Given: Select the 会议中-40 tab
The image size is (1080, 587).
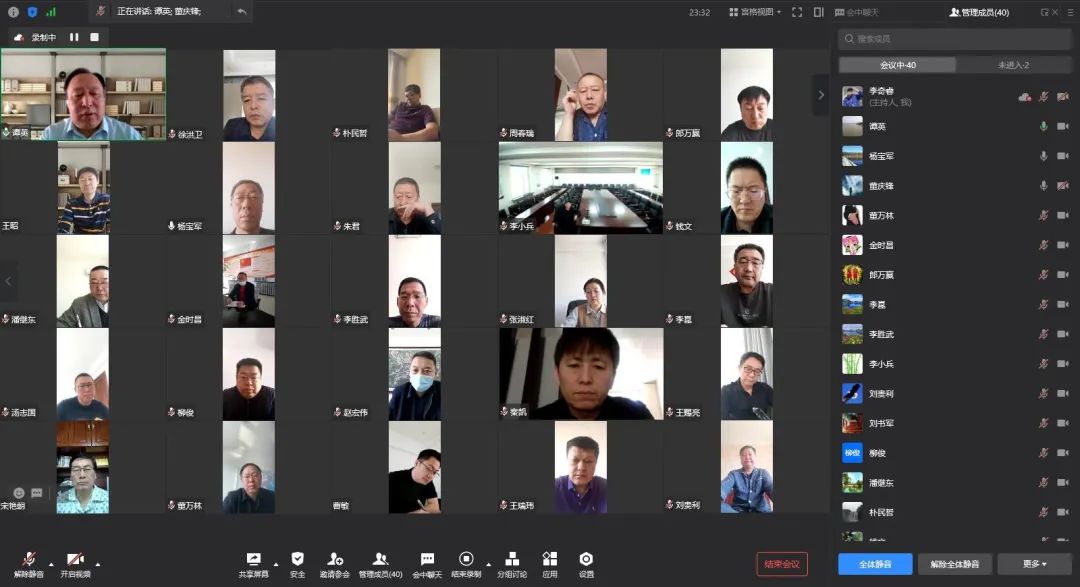Looking at the screenshot, I should pyautogui.click(x=897, y=65).
